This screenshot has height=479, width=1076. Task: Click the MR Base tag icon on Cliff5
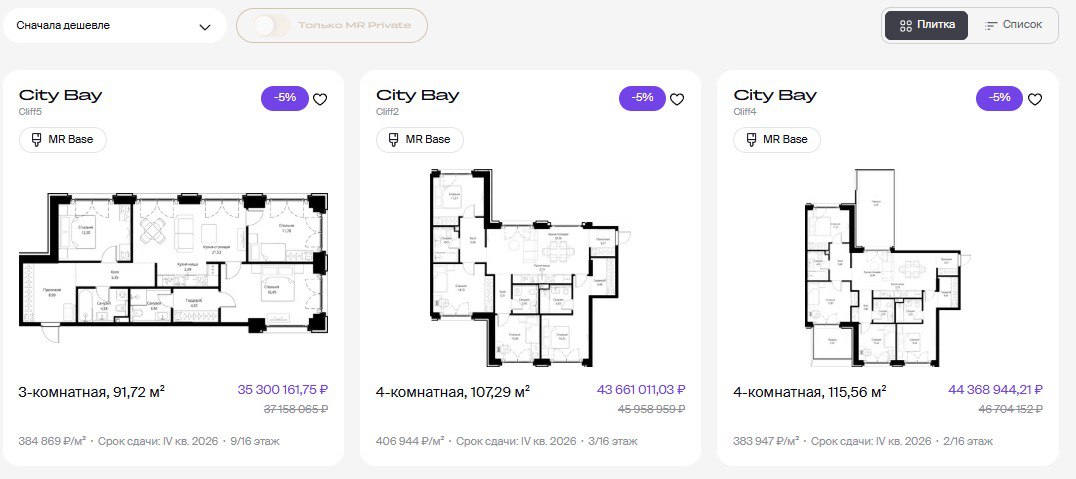tap(37, 139)
